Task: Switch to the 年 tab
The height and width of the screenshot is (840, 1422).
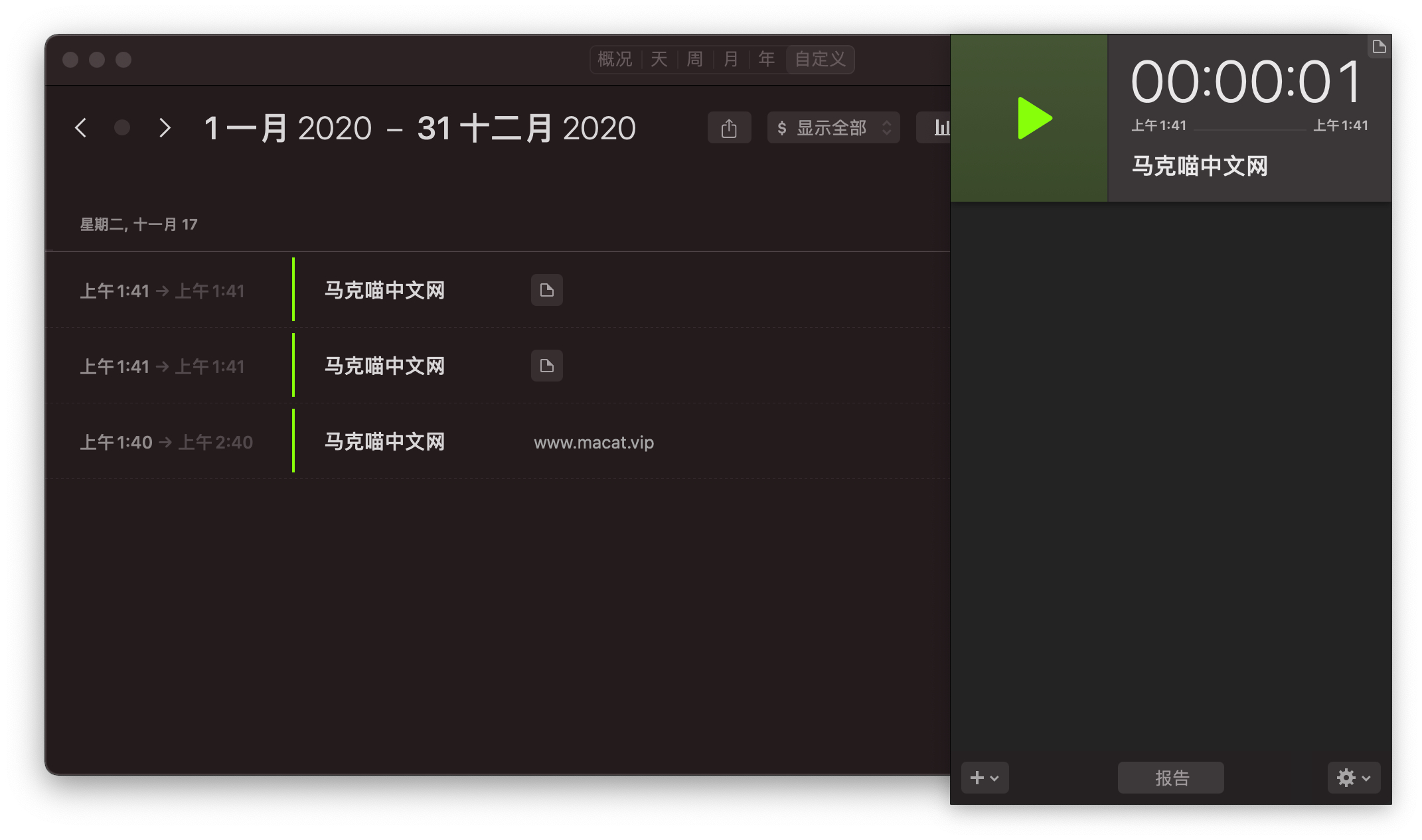Action: [766, 59]
